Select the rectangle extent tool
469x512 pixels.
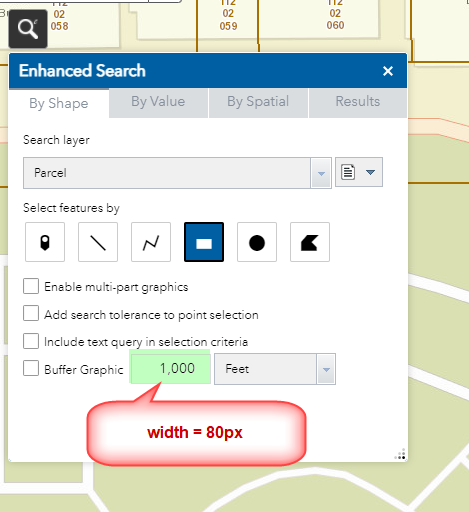[204, 242]
